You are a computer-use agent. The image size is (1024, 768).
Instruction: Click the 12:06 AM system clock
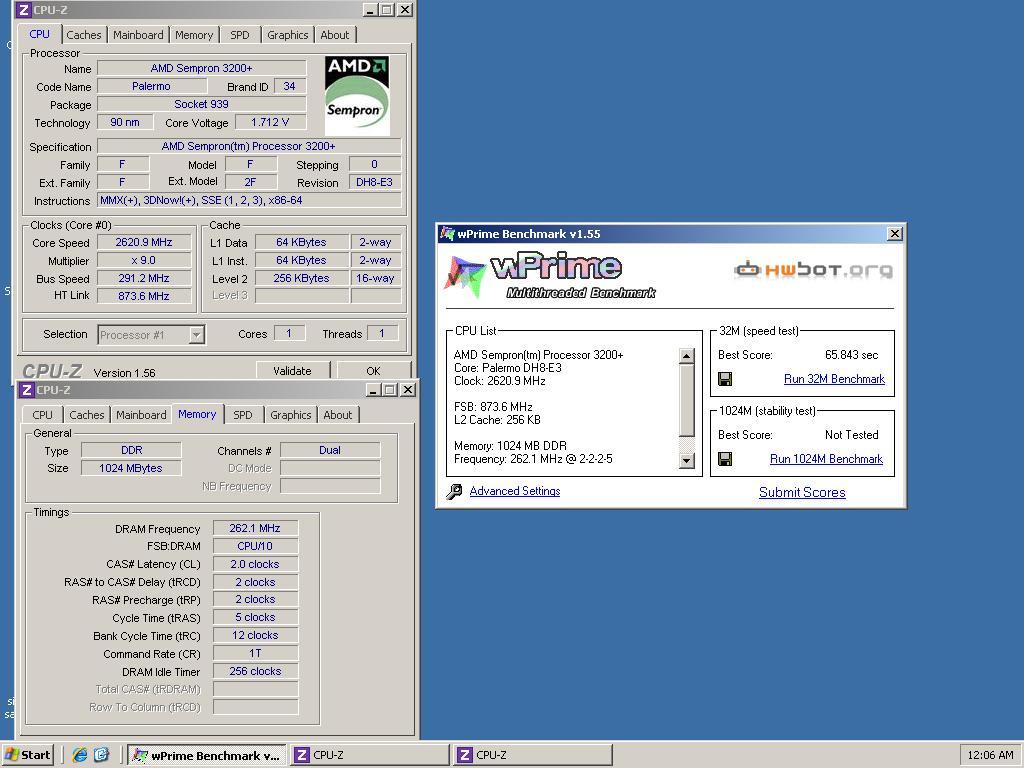pos(990,755)
